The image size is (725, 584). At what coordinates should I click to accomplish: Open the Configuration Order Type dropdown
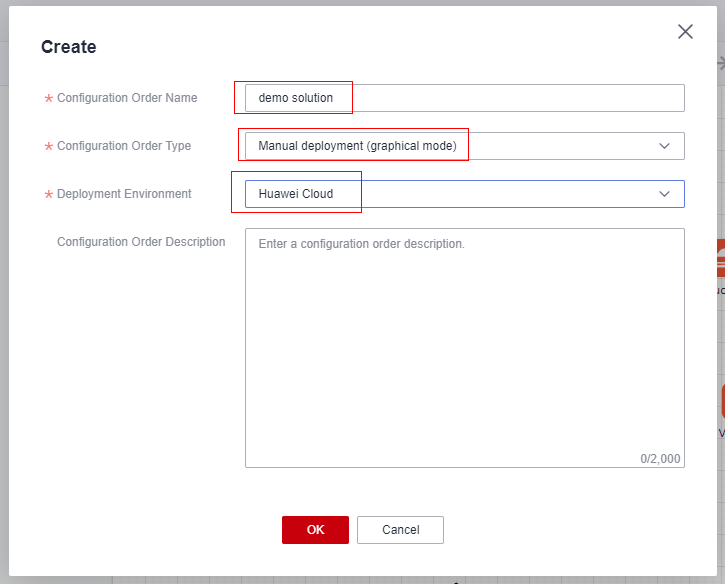[464, 146]
